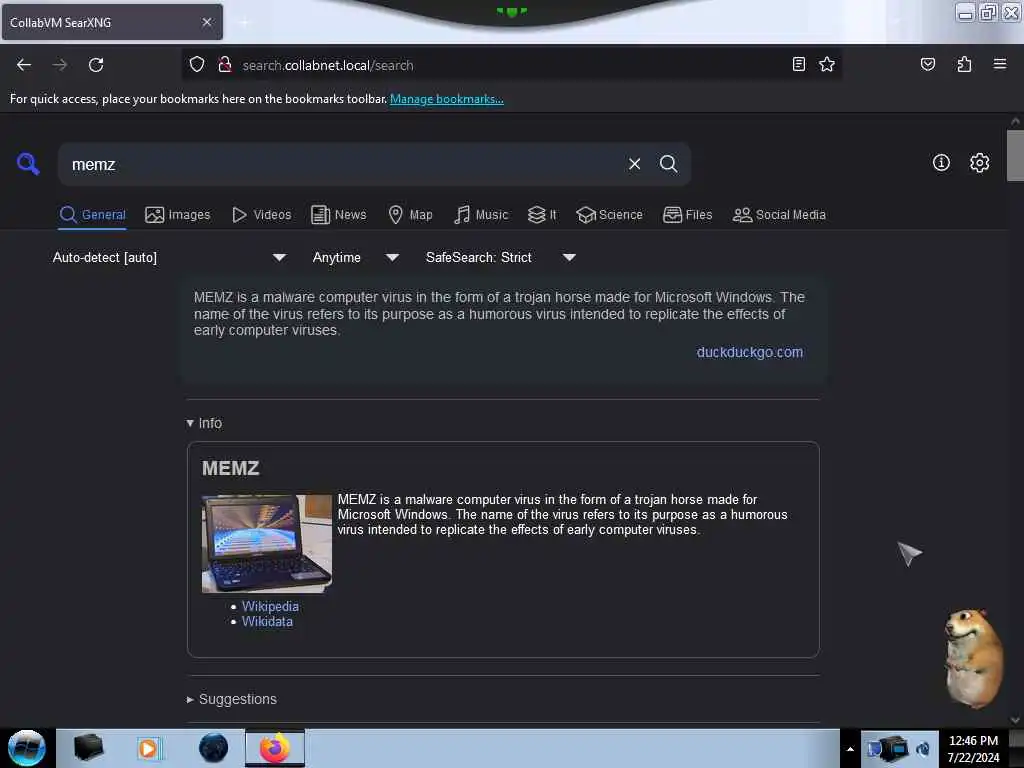Switch to the Files tab
Viewport: 1024px width, 768px height.
pos(688,215)
